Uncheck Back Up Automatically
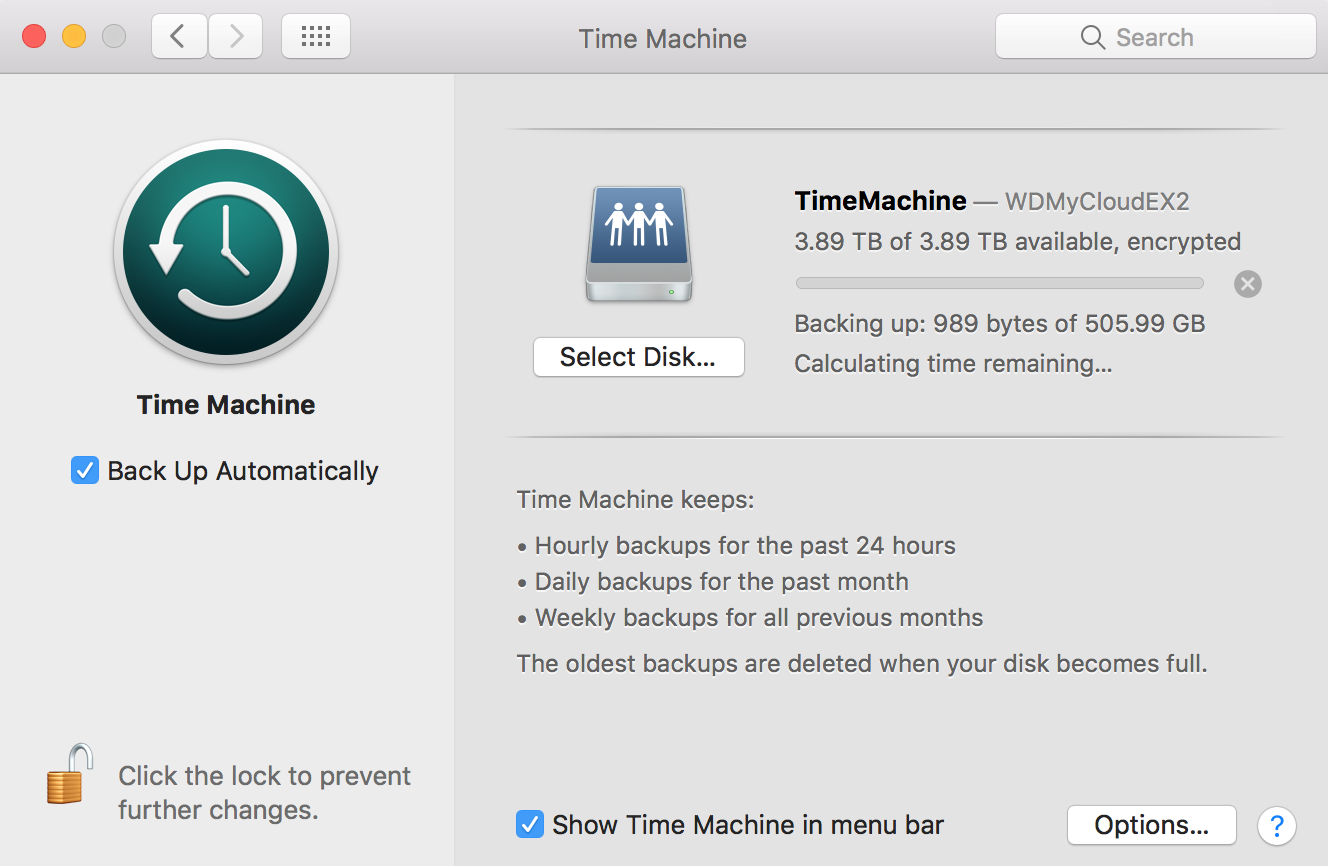Image resolution: width=1328 pixels, height=866 pixels. [85, 470]
